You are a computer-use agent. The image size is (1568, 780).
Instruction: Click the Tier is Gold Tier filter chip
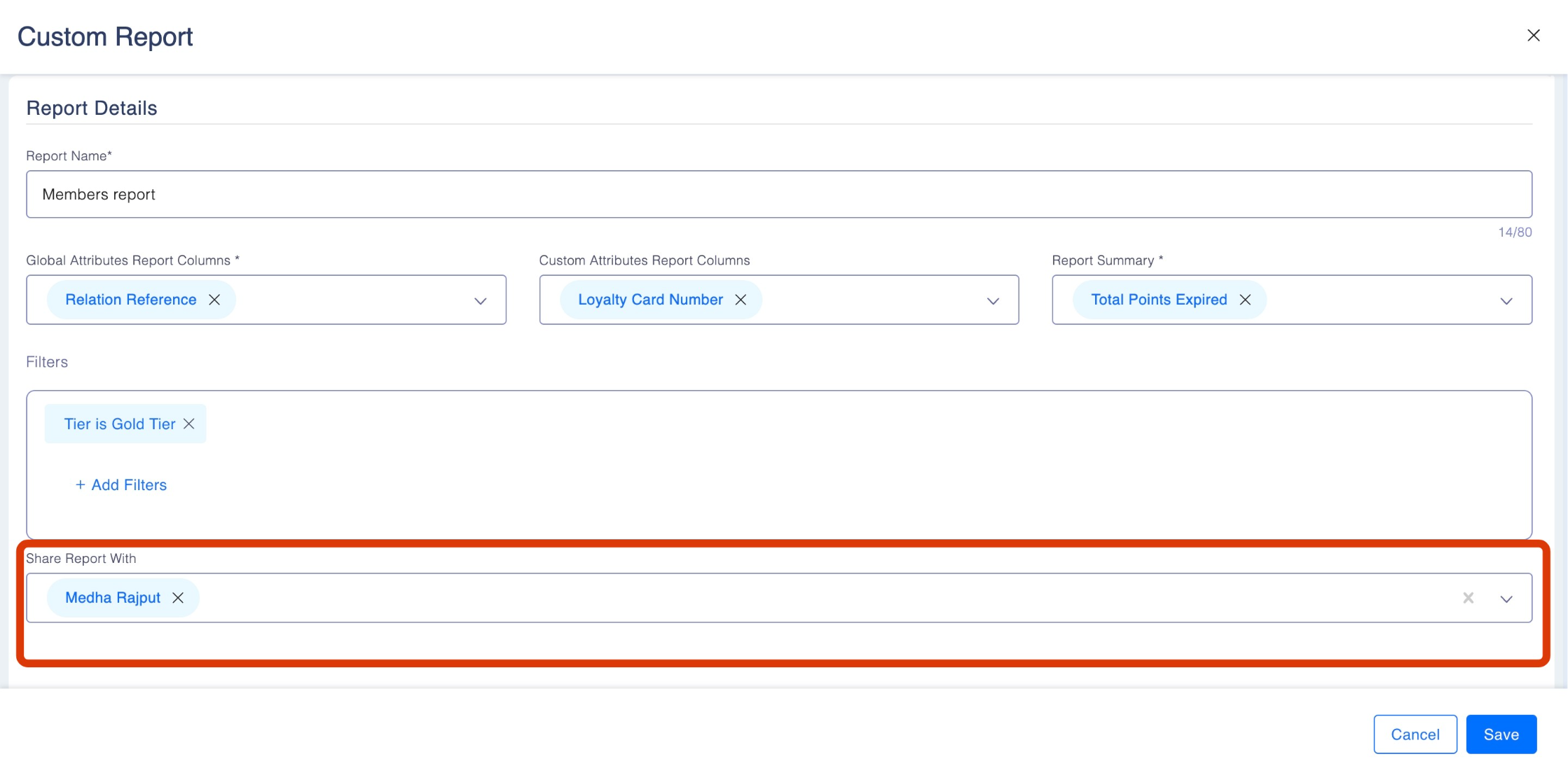(x=119, y=424)
